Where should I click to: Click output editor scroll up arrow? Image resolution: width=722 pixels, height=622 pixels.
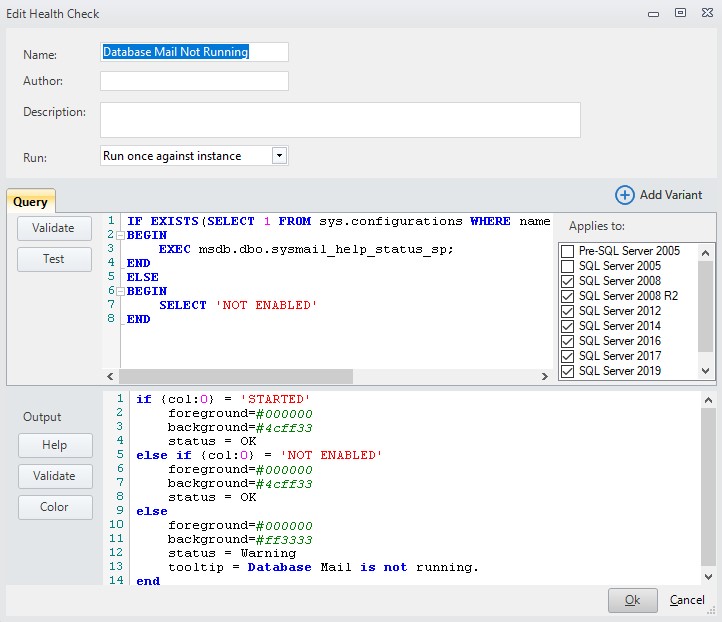click(x=708, y=401)
